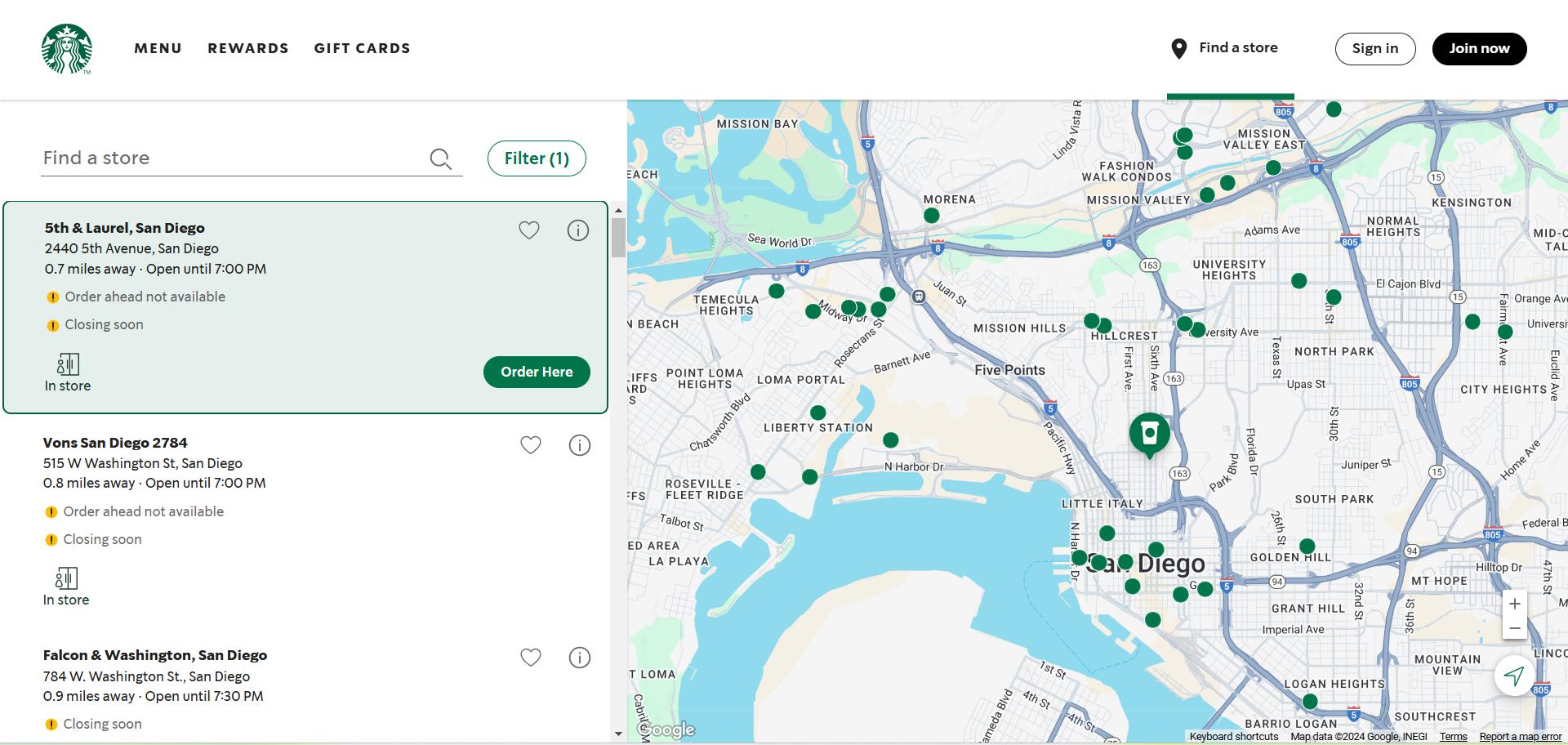The image size is (1568, 745).
Task: Open the REWARDS navigation item
Action: click(x=248, y=48)
